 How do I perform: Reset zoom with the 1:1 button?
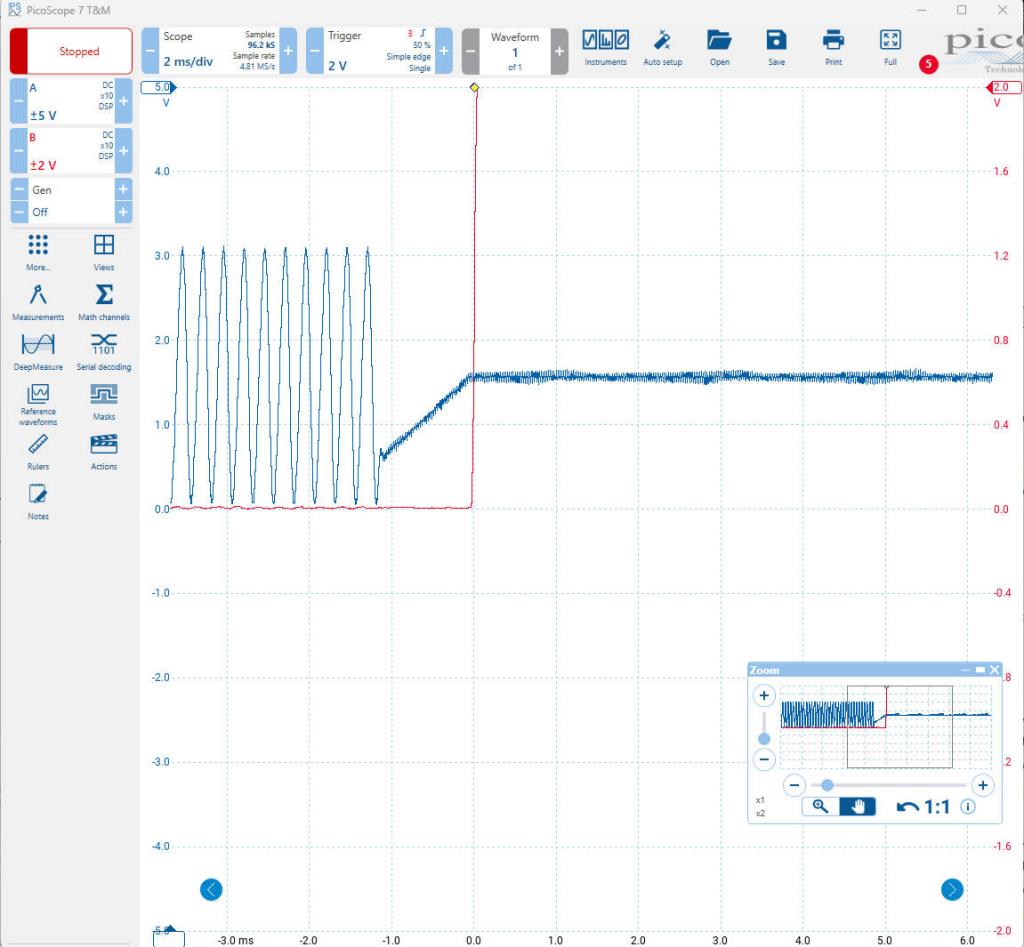point(924,807)
